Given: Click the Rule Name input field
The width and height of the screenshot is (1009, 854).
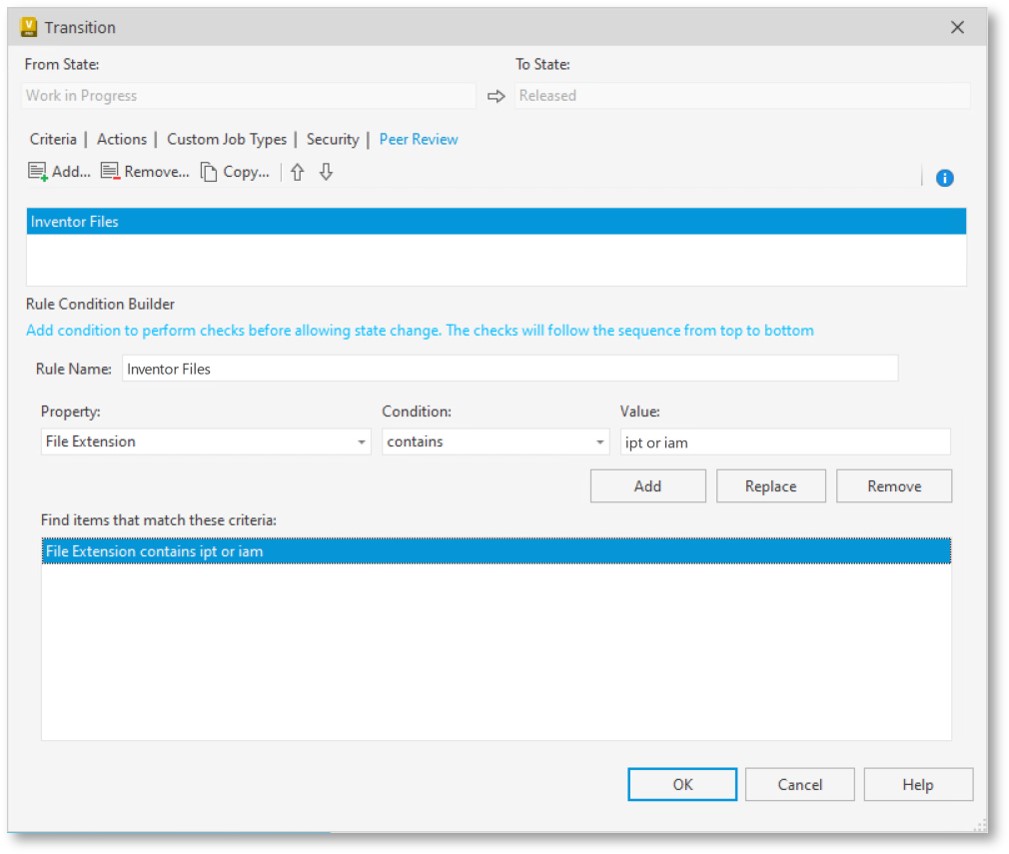Looking at the screenshot, I should tap(510, 369).
